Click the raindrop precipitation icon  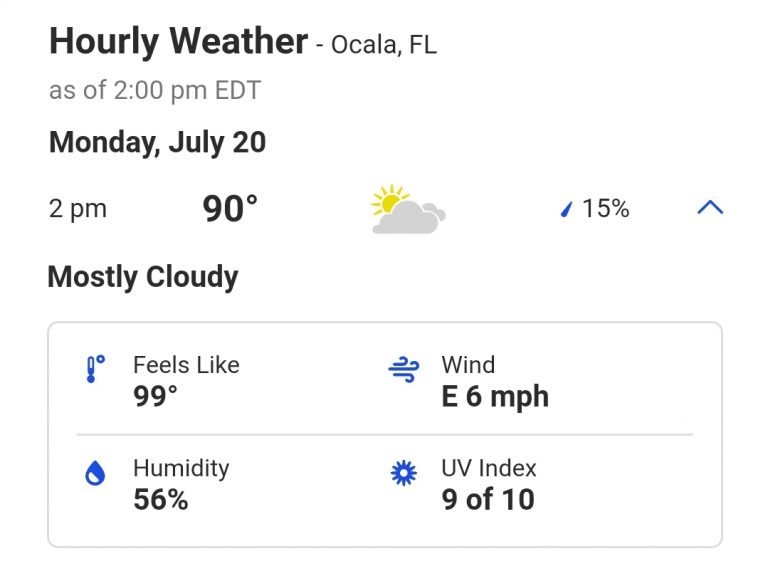pyautogui.click(x=566, y=210)
